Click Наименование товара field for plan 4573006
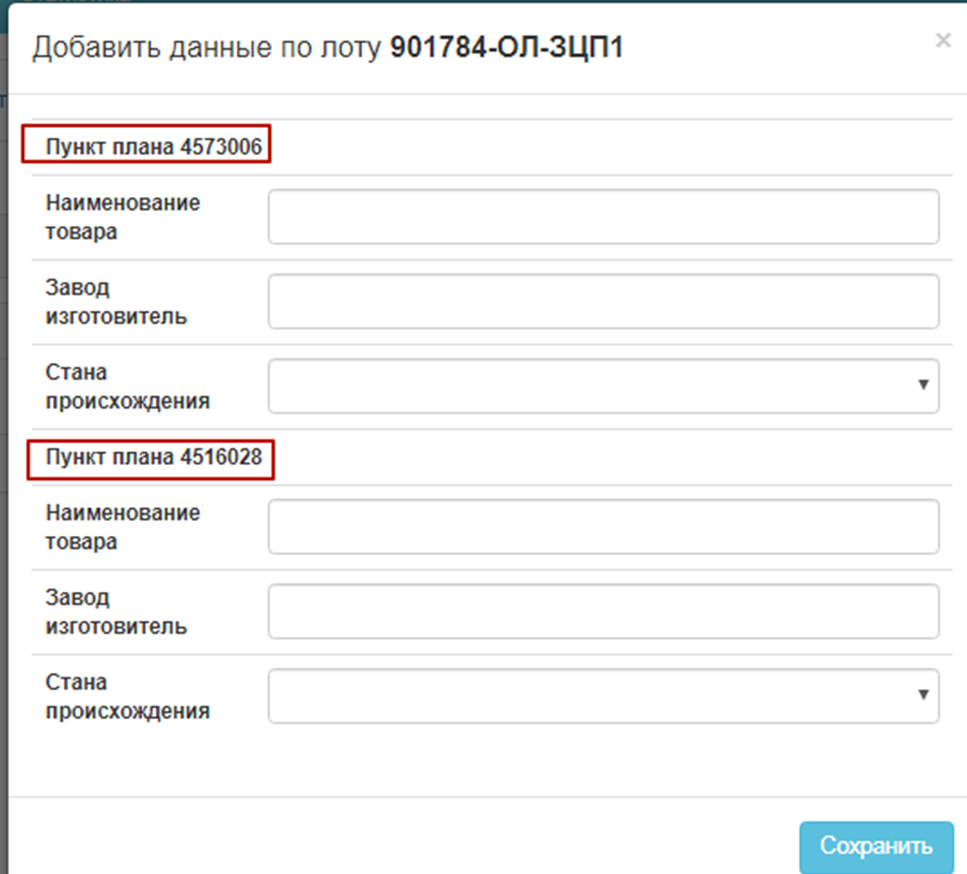This screenshot has width=967, height=874. [604, 216]
